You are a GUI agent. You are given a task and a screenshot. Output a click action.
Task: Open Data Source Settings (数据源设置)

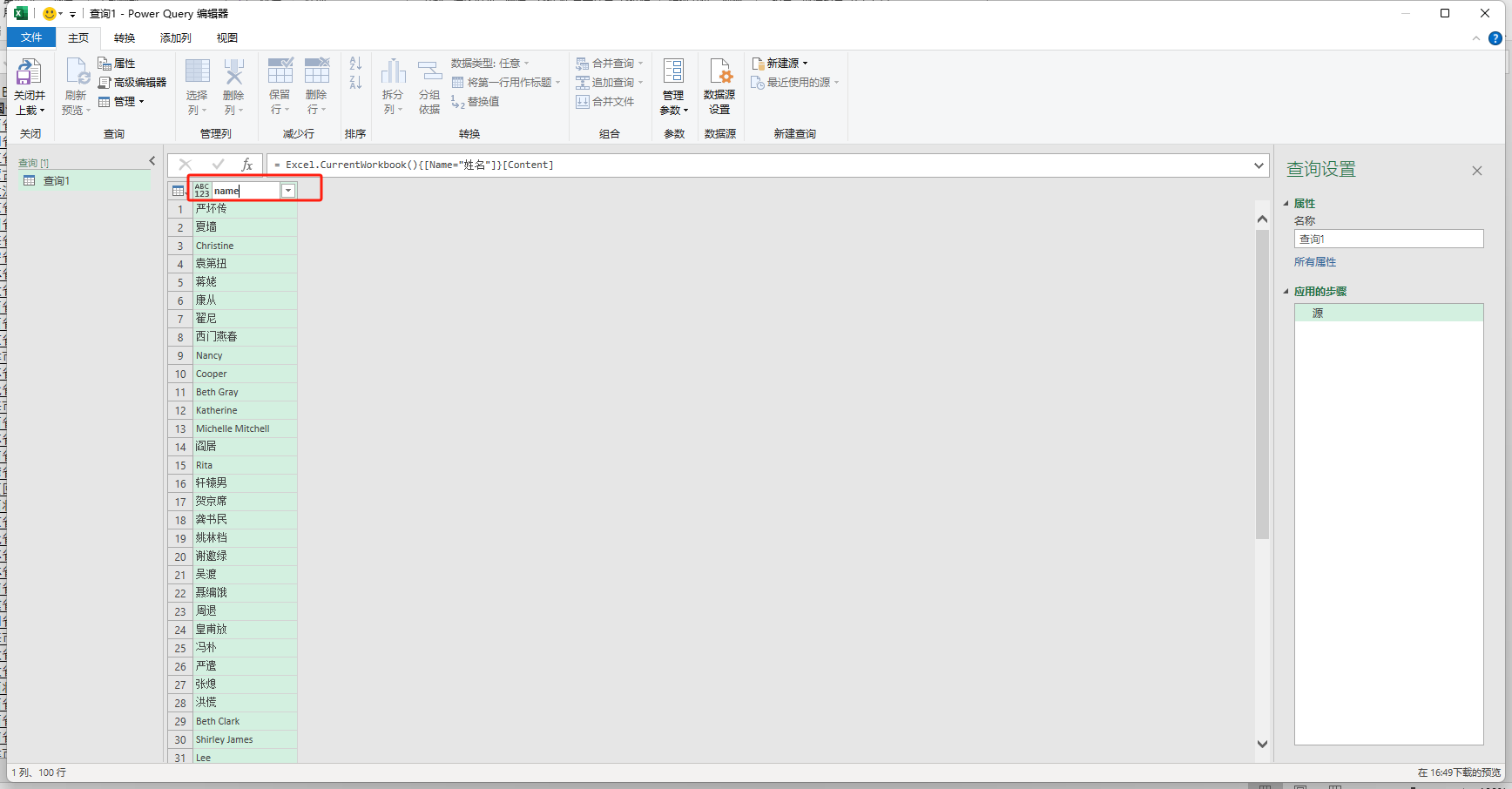tap(719, 73)
